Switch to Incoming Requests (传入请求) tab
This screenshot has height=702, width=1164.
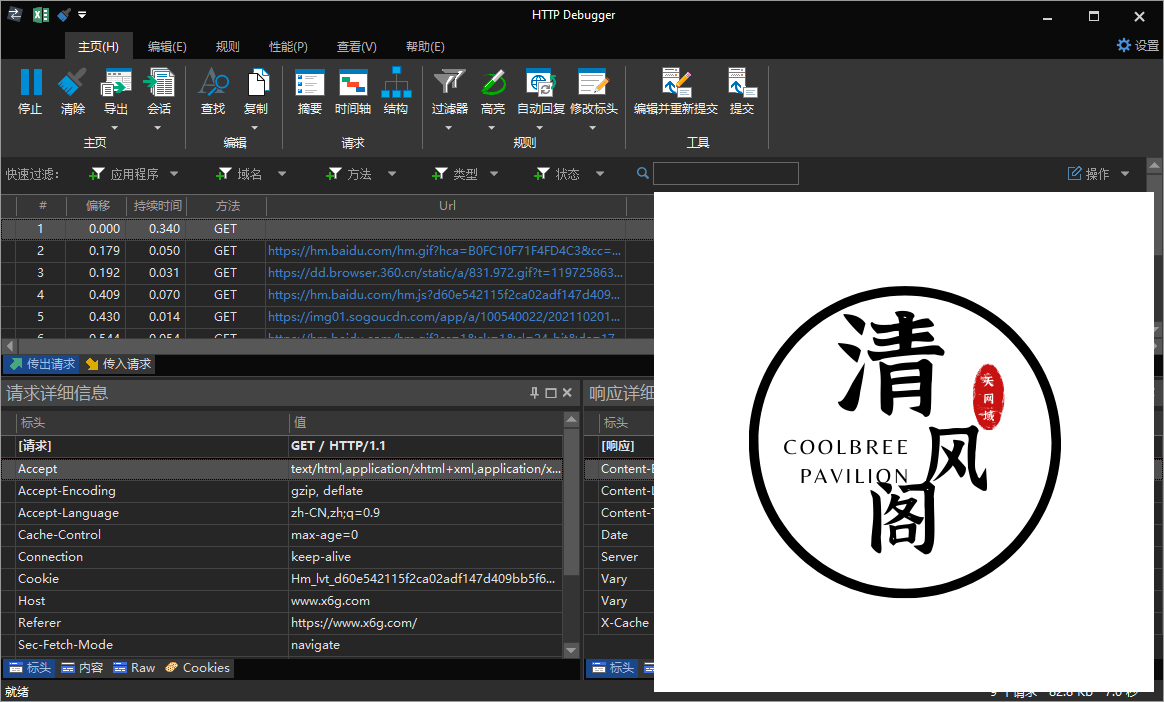point(118,364)
